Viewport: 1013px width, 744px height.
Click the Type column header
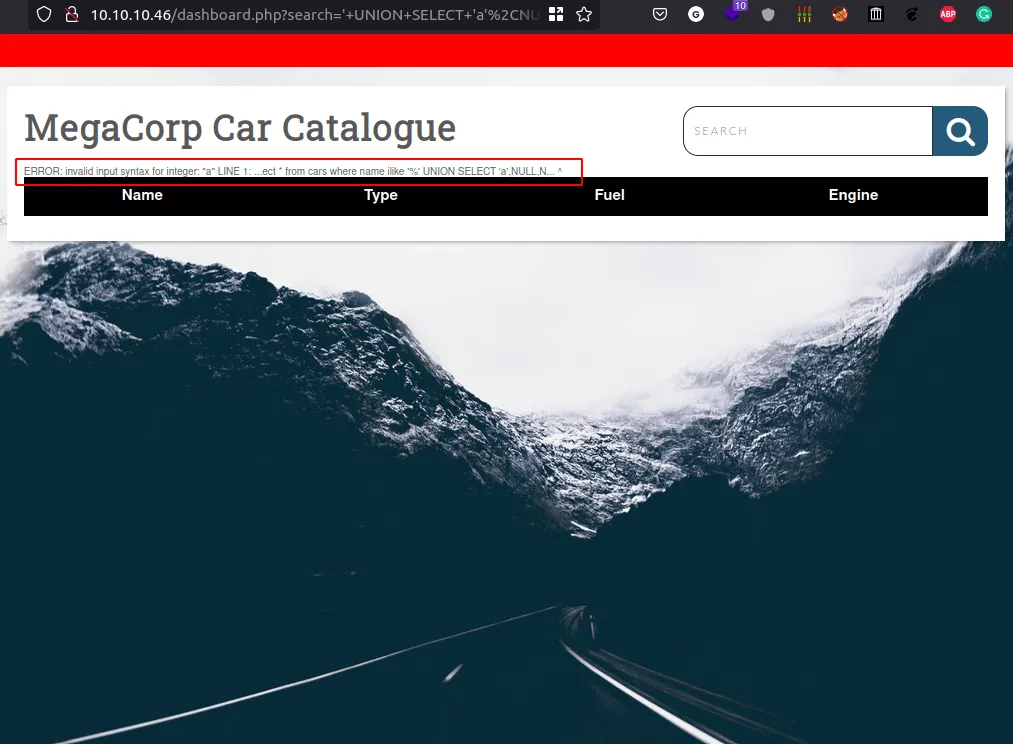click(381, 195)
